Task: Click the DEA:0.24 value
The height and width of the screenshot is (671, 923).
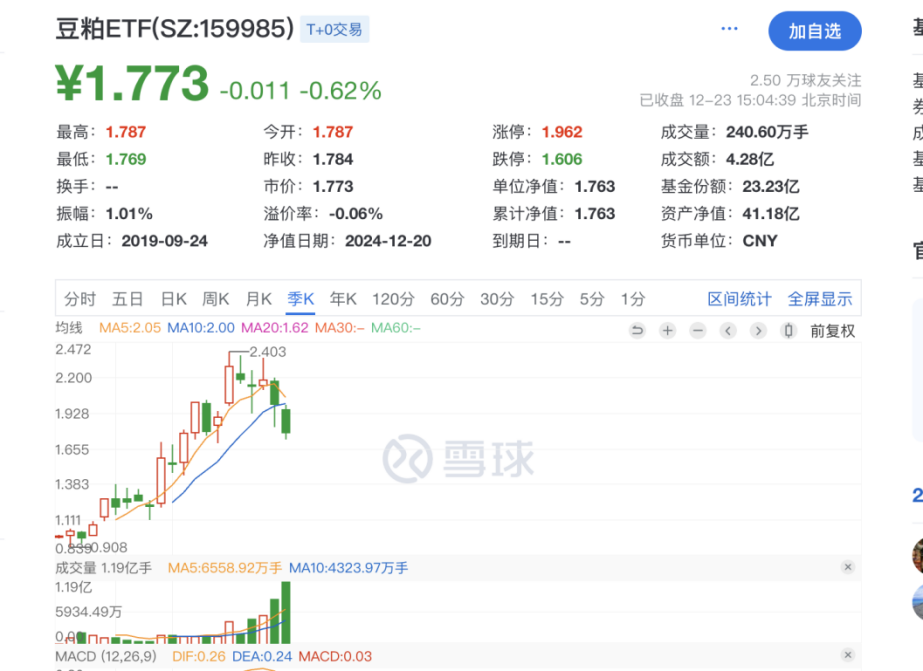Action: (x=262, y=656)
